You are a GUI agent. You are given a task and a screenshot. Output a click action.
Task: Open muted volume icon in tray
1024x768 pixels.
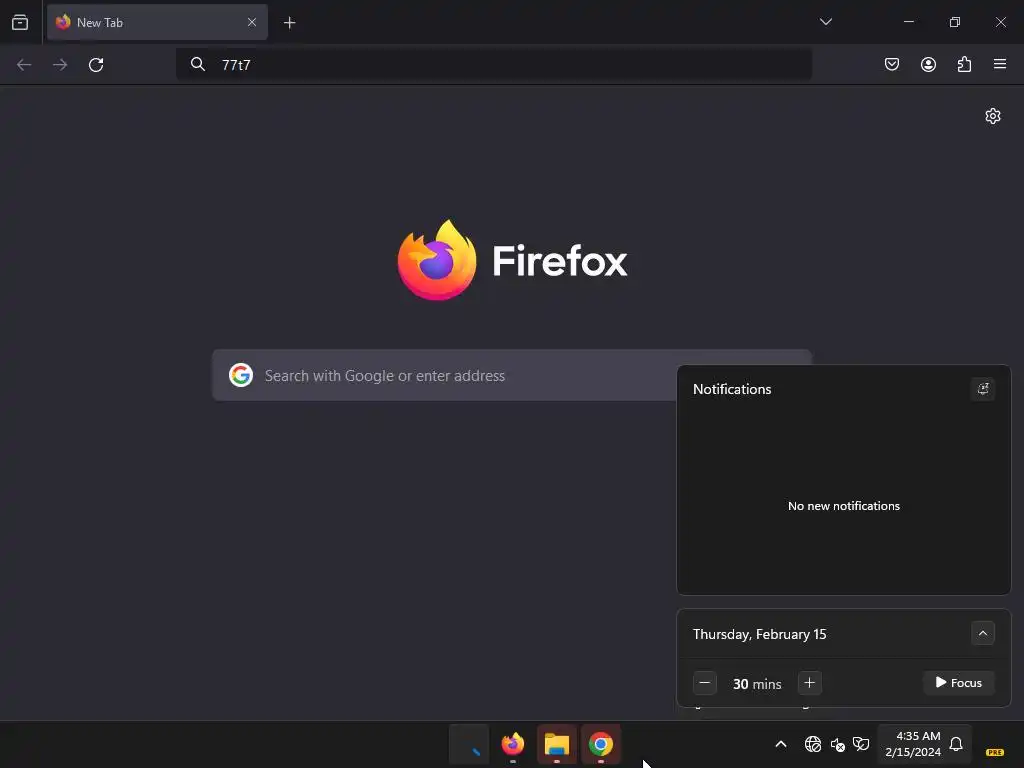[x=838, y=744]
